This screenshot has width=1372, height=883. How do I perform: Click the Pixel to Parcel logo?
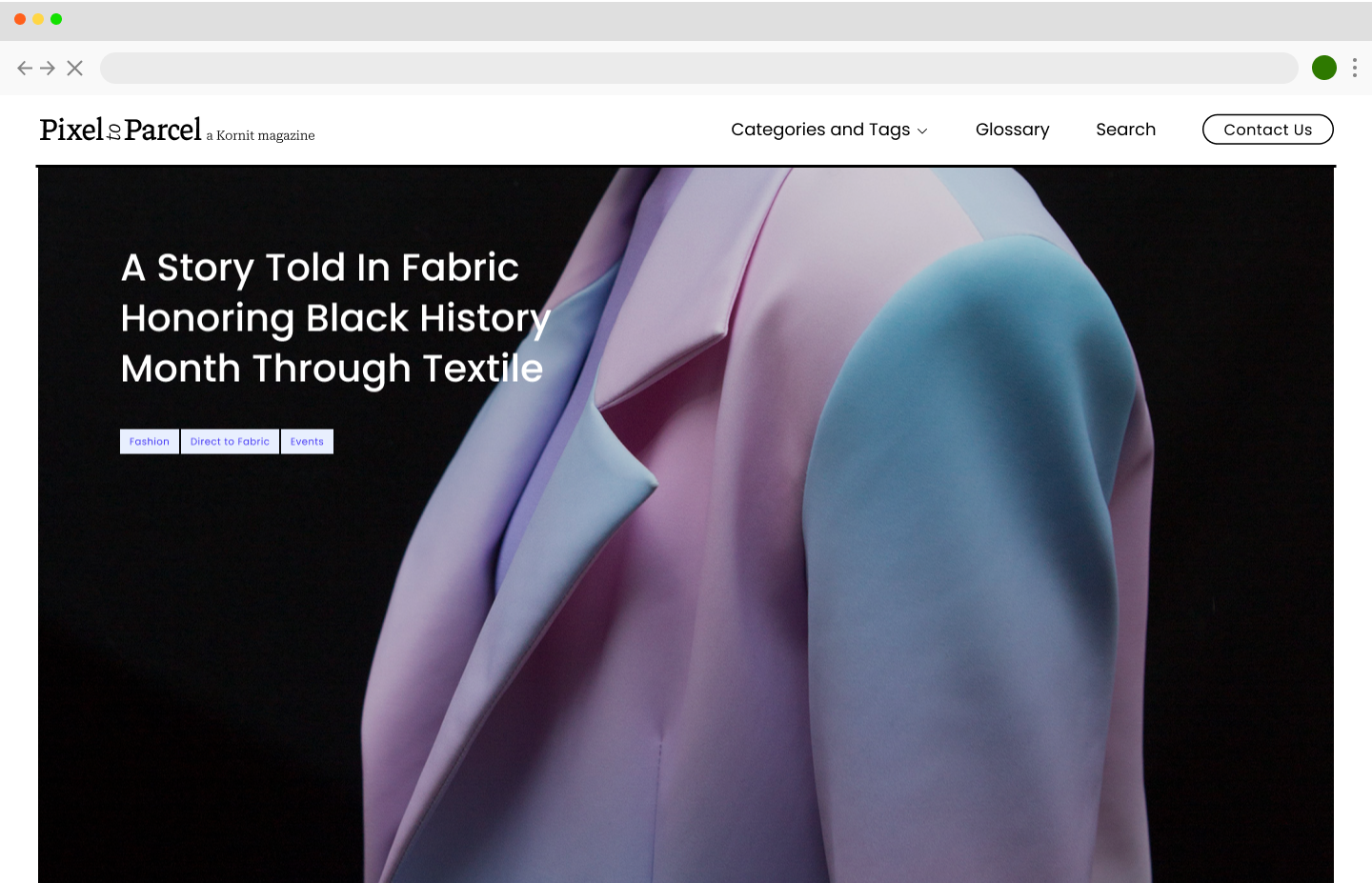(121, 130)
